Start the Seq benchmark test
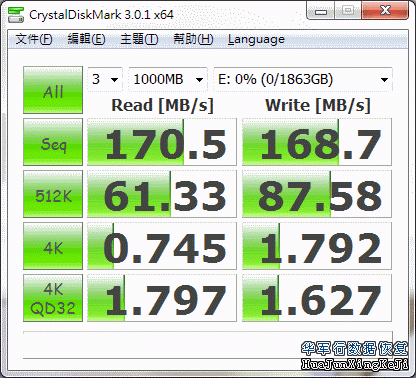 click(x=53, y=142)
